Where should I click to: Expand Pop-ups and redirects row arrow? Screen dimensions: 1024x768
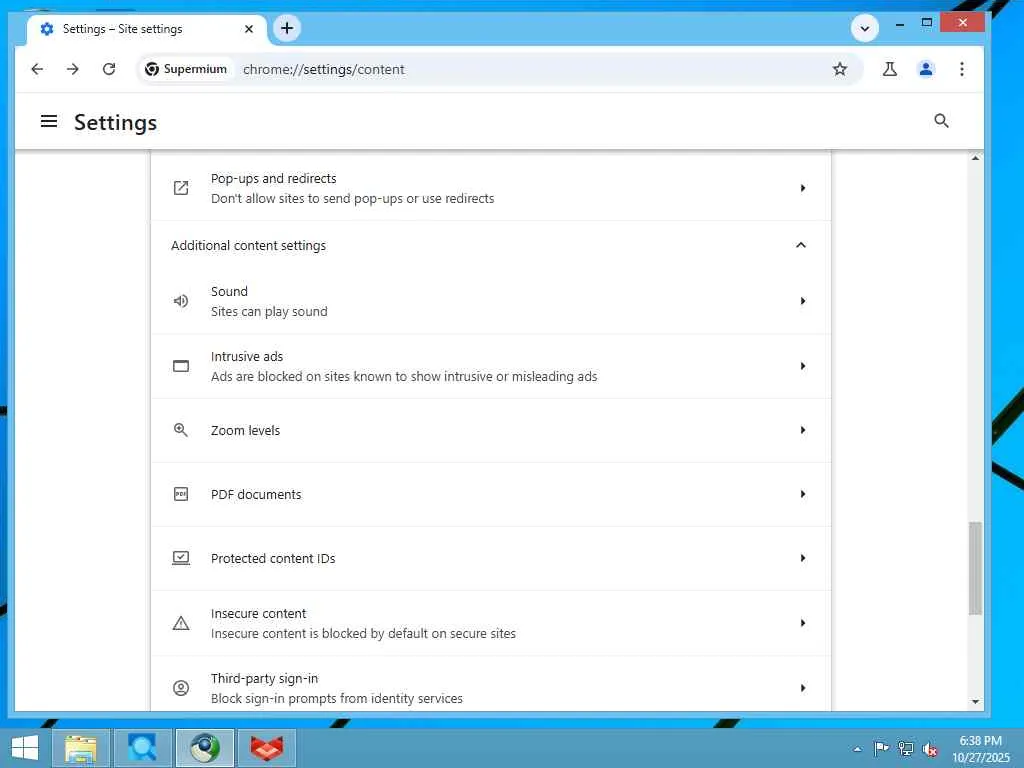pos(803,188)
